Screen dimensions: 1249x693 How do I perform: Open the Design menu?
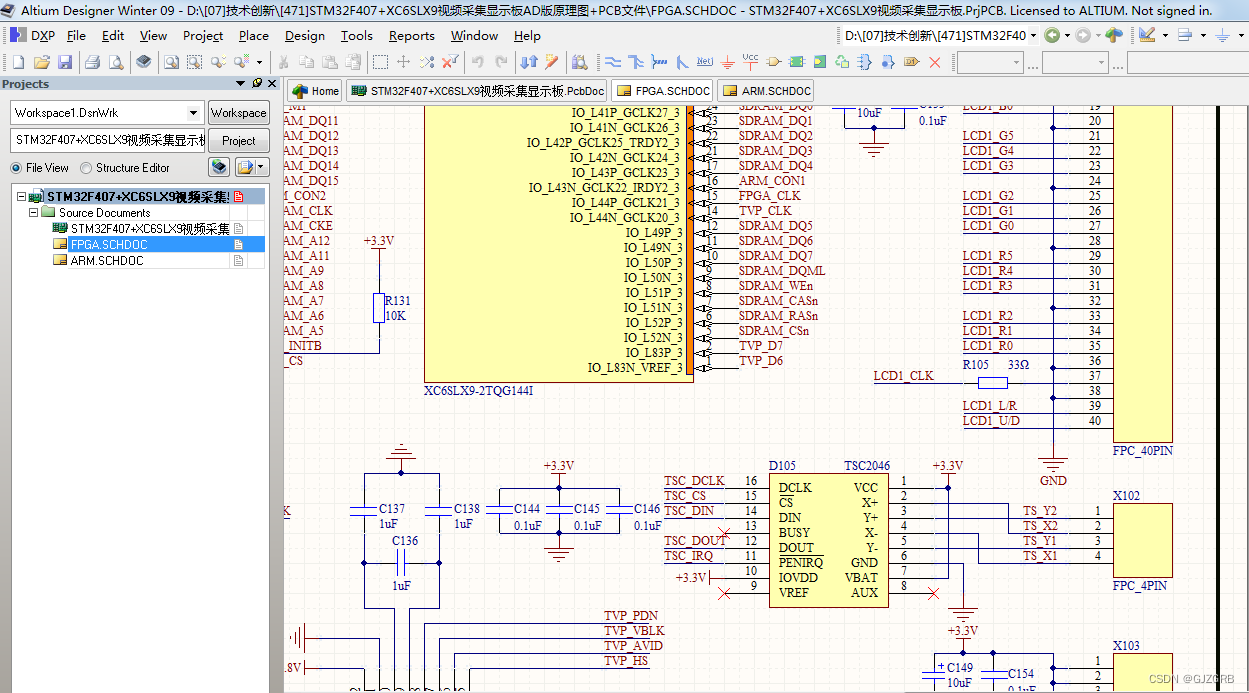304,35
